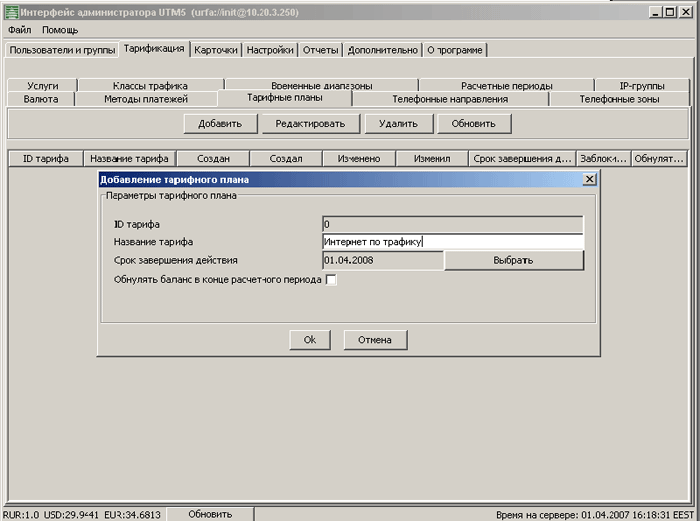Open the Карточки tab

[x=216, y=50]
